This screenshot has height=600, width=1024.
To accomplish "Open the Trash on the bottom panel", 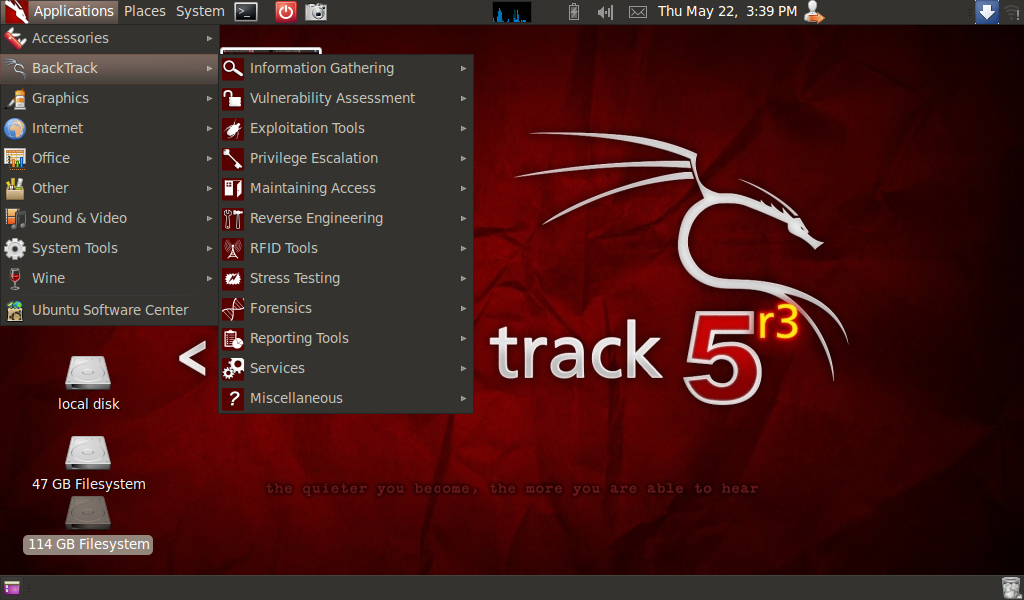I will [1008, 587].
